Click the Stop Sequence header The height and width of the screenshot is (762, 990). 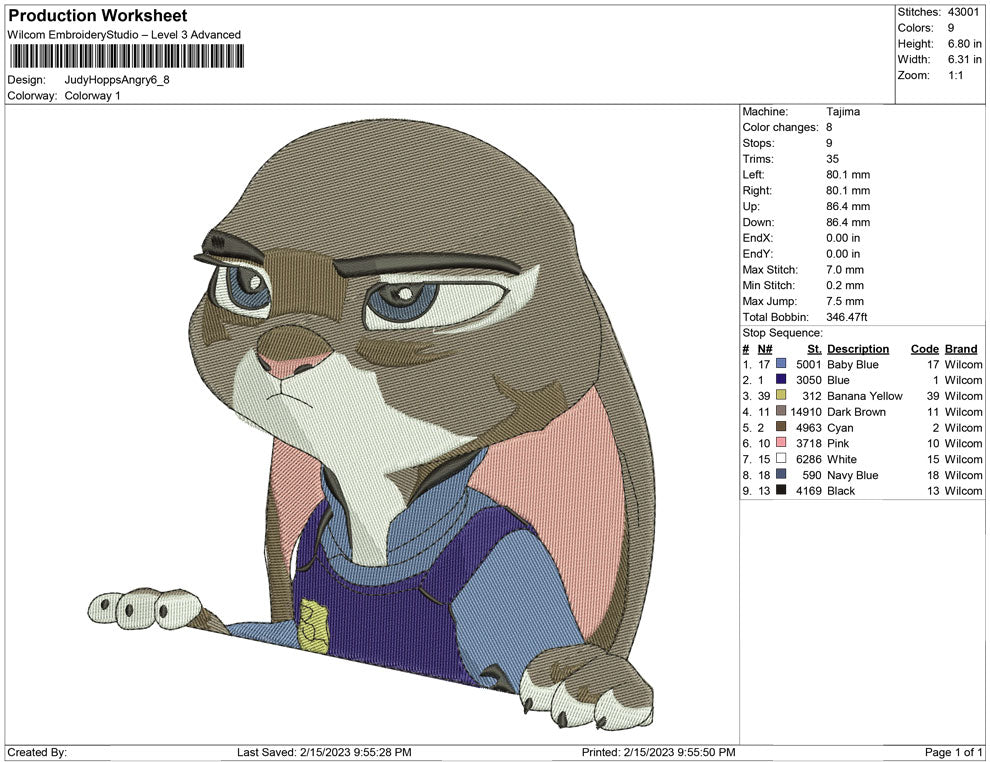tap(781, 332)
